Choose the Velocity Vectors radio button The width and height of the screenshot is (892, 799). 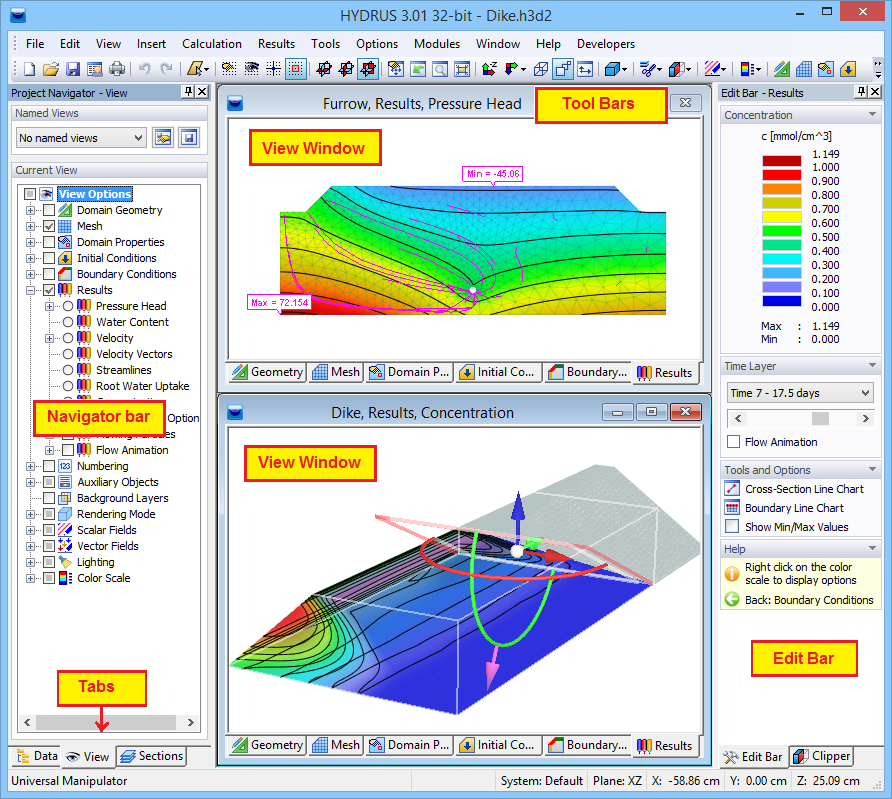pyautogui.click(x=68, y=354)
